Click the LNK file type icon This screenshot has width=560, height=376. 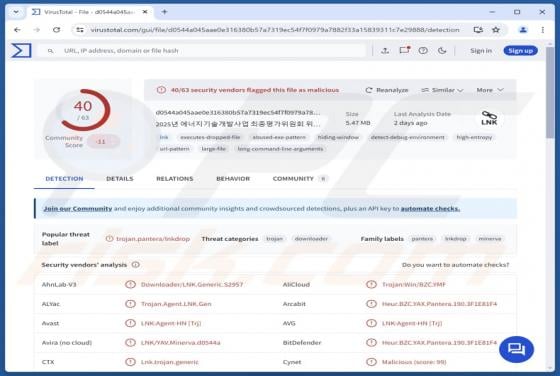click(x=489, y=118)
